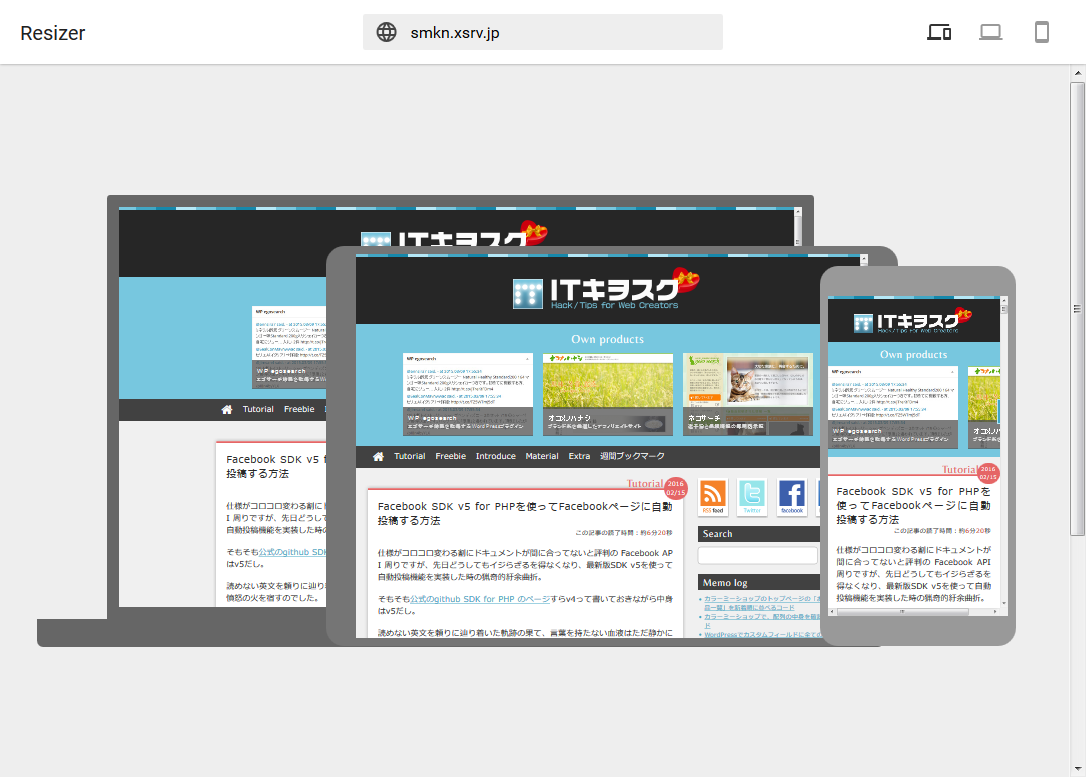Click the Search input box in the tablet sidebar
The height and width of the screenshot is (777, 1086).
[x=757, y=555]
